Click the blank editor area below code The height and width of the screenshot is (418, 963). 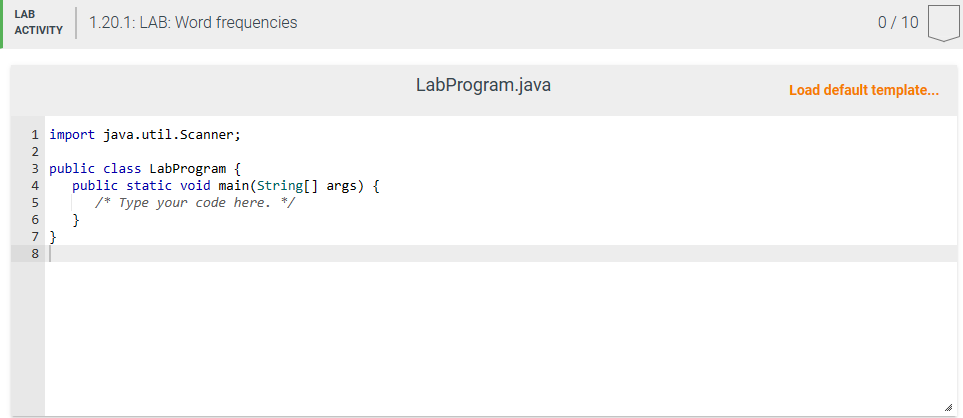tap(501, 338)
